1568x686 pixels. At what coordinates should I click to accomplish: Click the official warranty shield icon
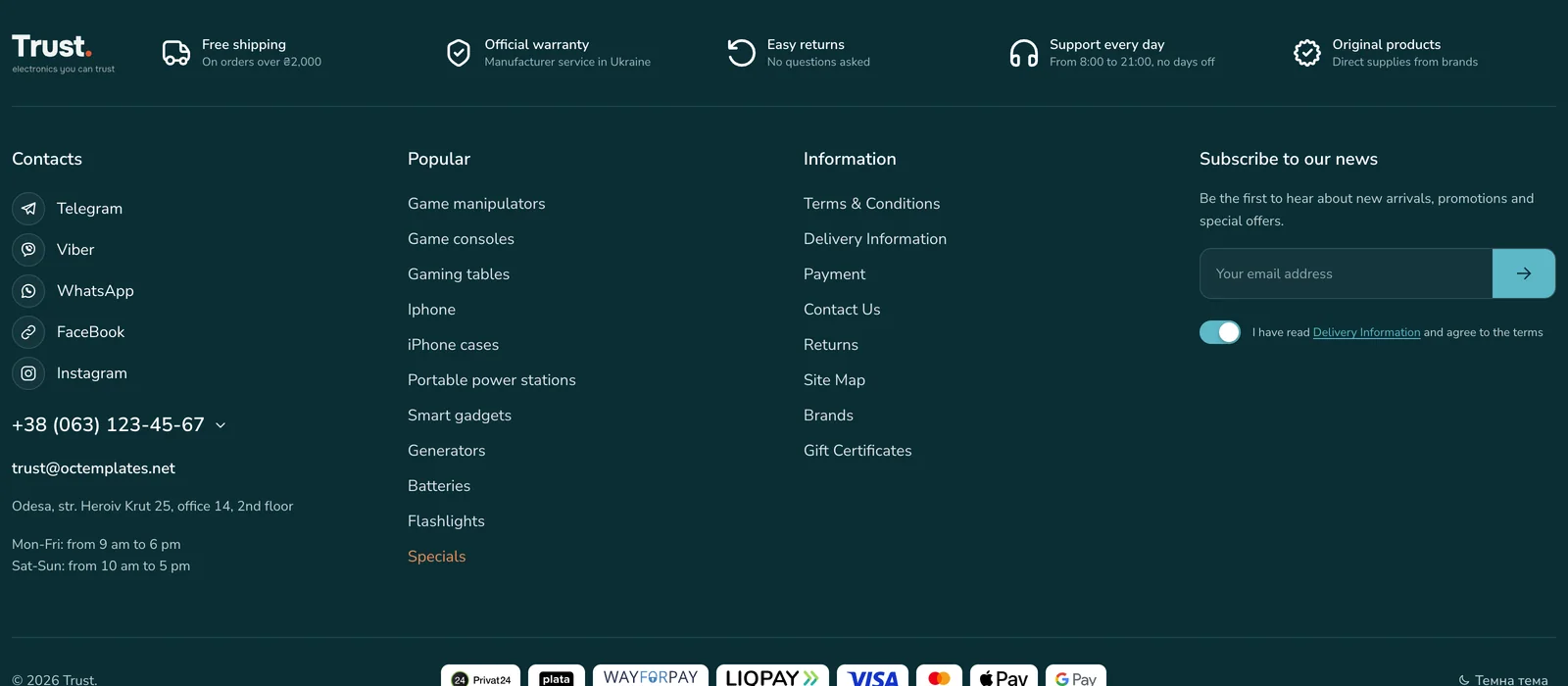[x=459, y=53]
